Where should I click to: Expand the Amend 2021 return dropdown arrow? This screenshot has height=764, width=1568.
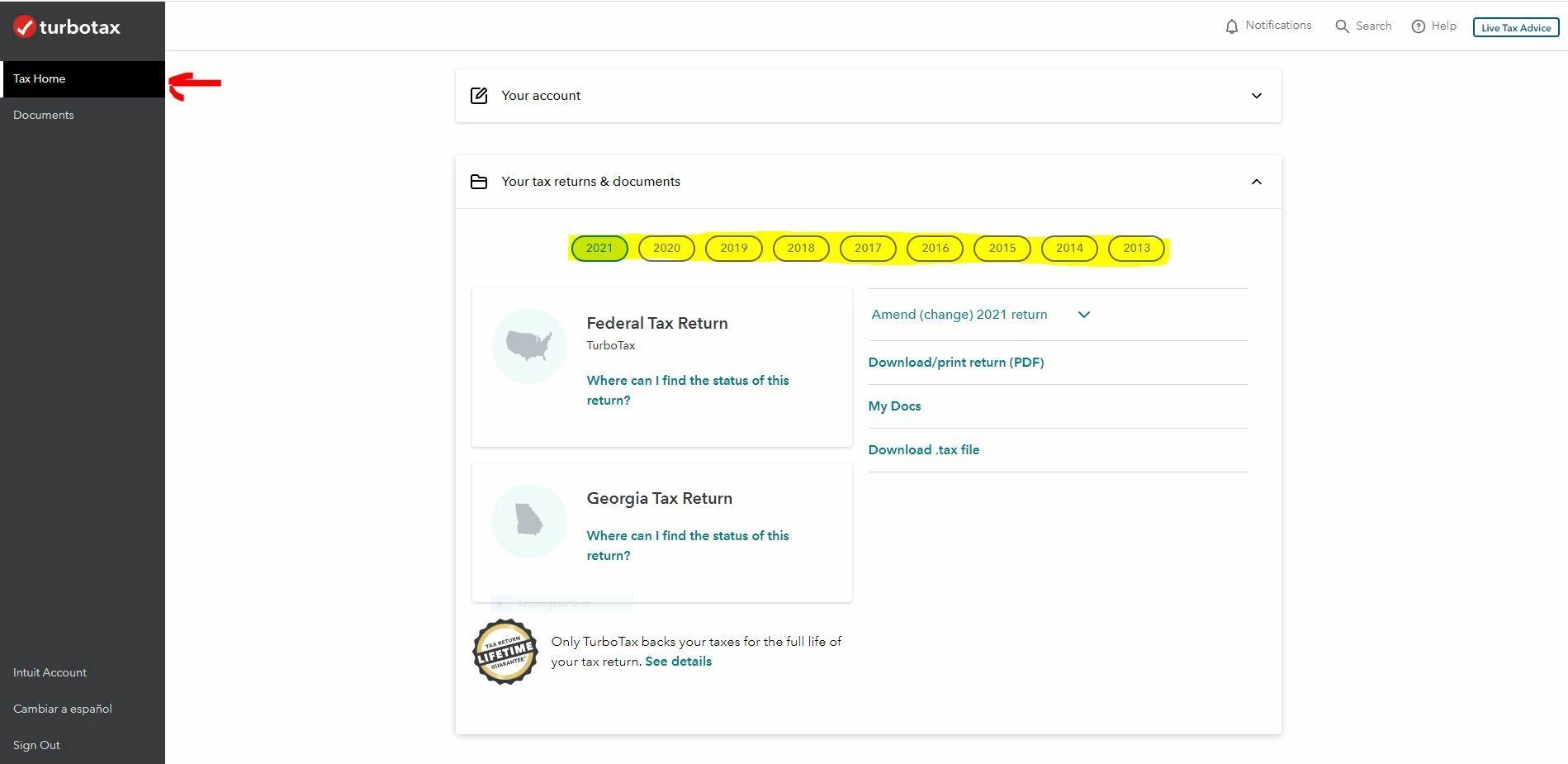click(1084, 315)
